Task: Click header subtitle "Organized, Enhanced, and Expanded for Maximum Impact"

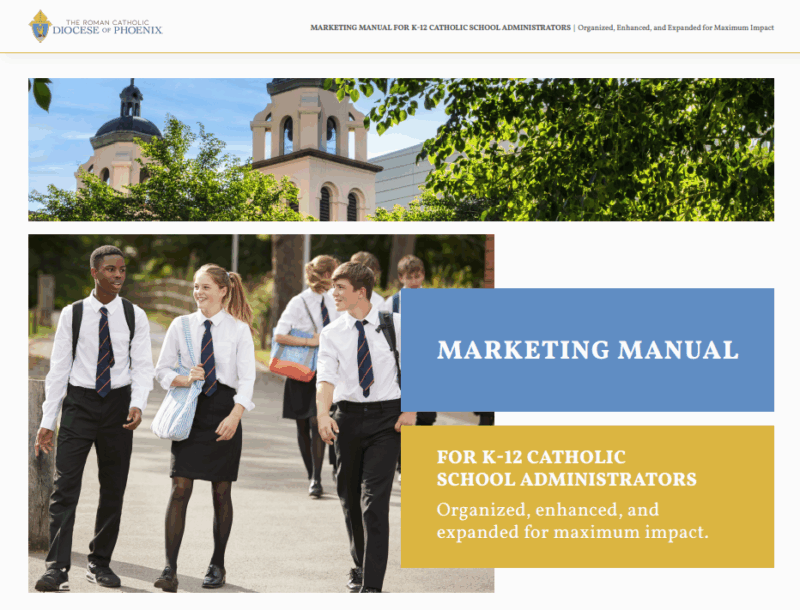Action: pos(676,27)
